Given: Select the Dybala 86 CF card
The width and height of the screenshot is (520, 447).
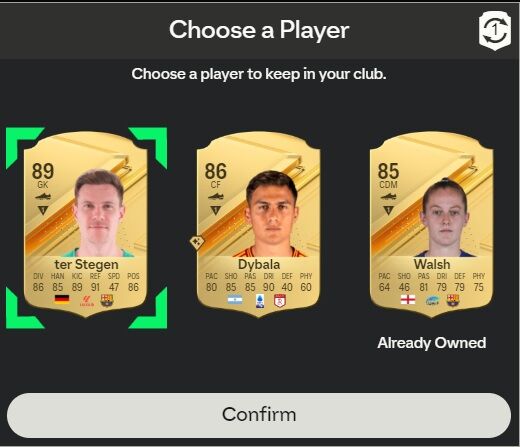Looking at the screenshot, I should click(259, 225).
